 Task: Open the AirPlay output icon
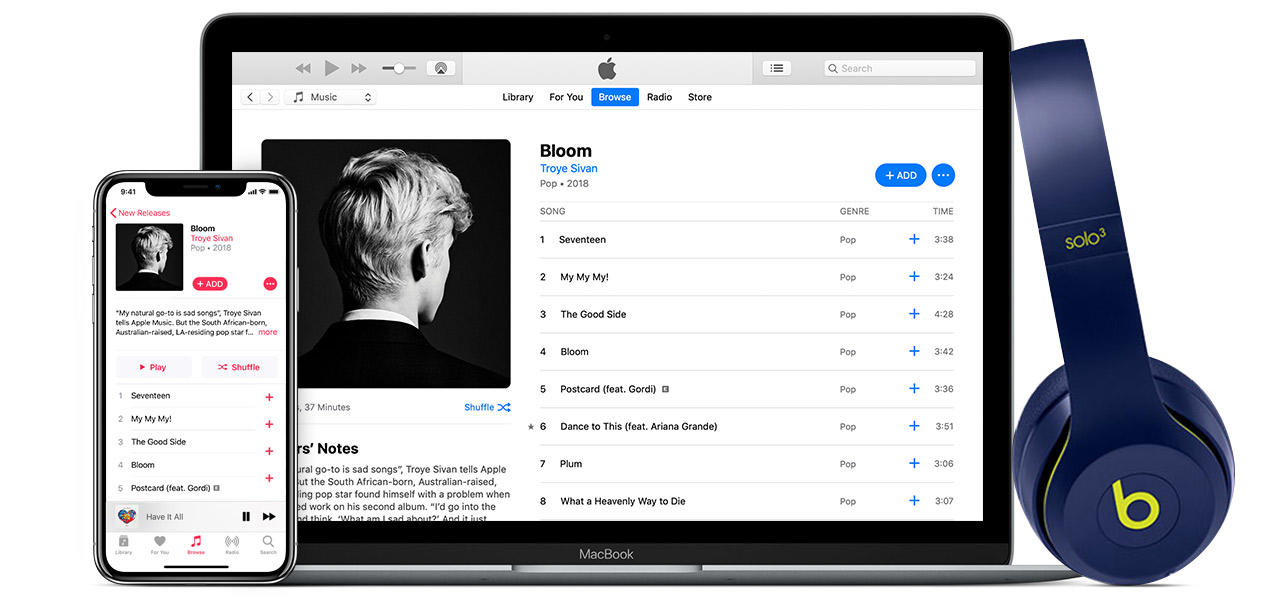(440, 68)
